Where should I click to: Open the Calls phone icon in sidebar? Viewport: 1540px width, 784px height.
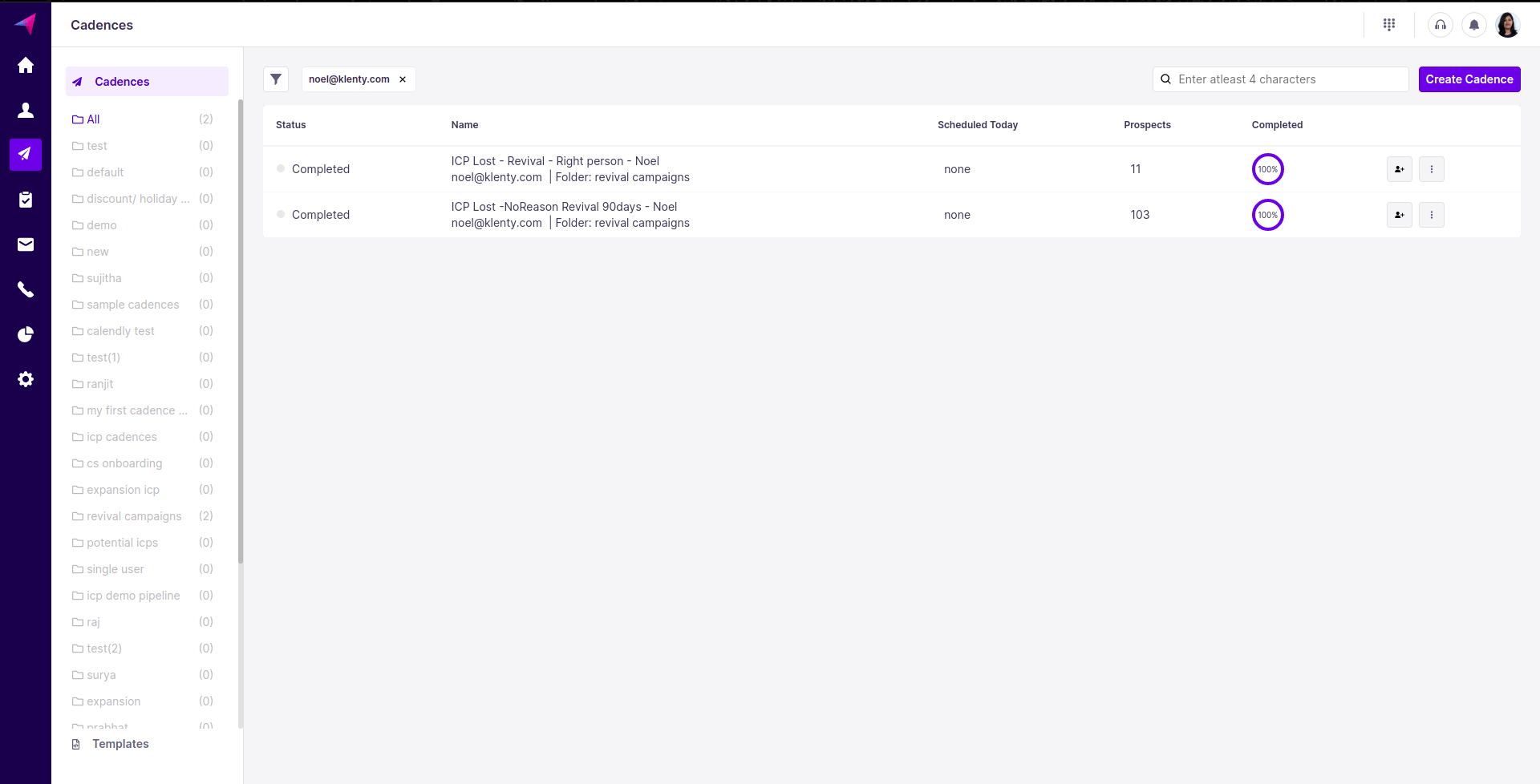click(26, 289)
